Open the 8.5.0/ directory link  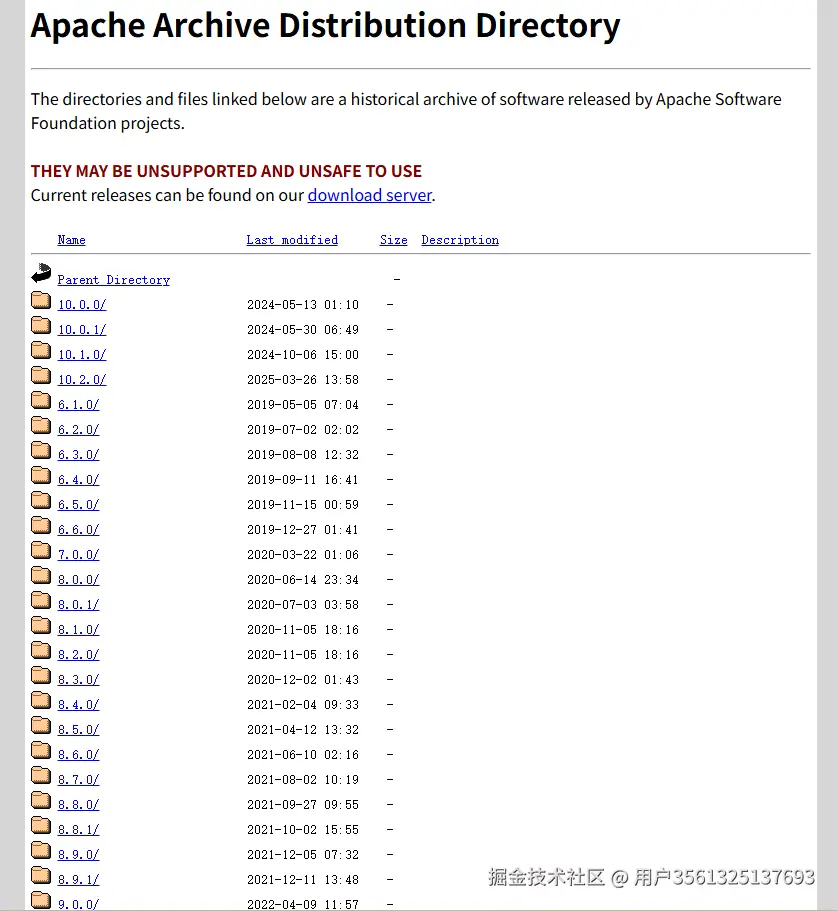78,729
